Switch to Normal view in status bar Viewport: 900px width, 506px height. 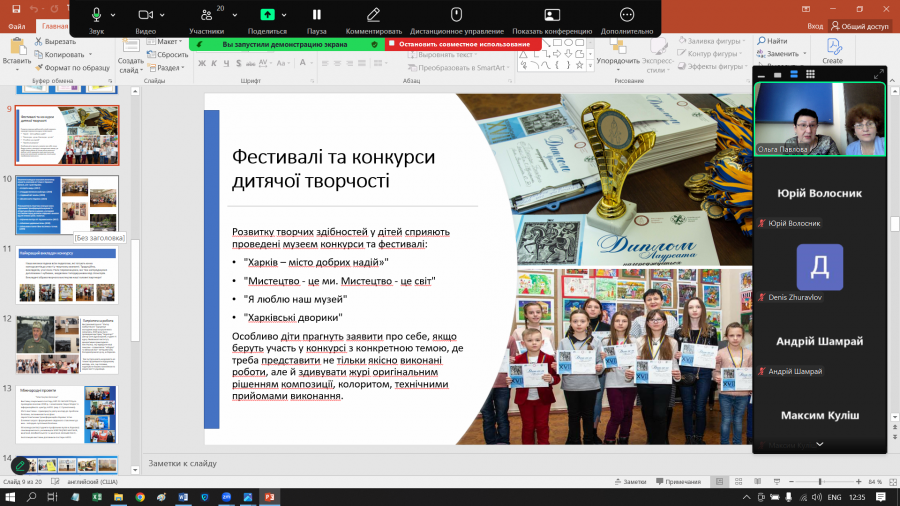pos(719,482)
